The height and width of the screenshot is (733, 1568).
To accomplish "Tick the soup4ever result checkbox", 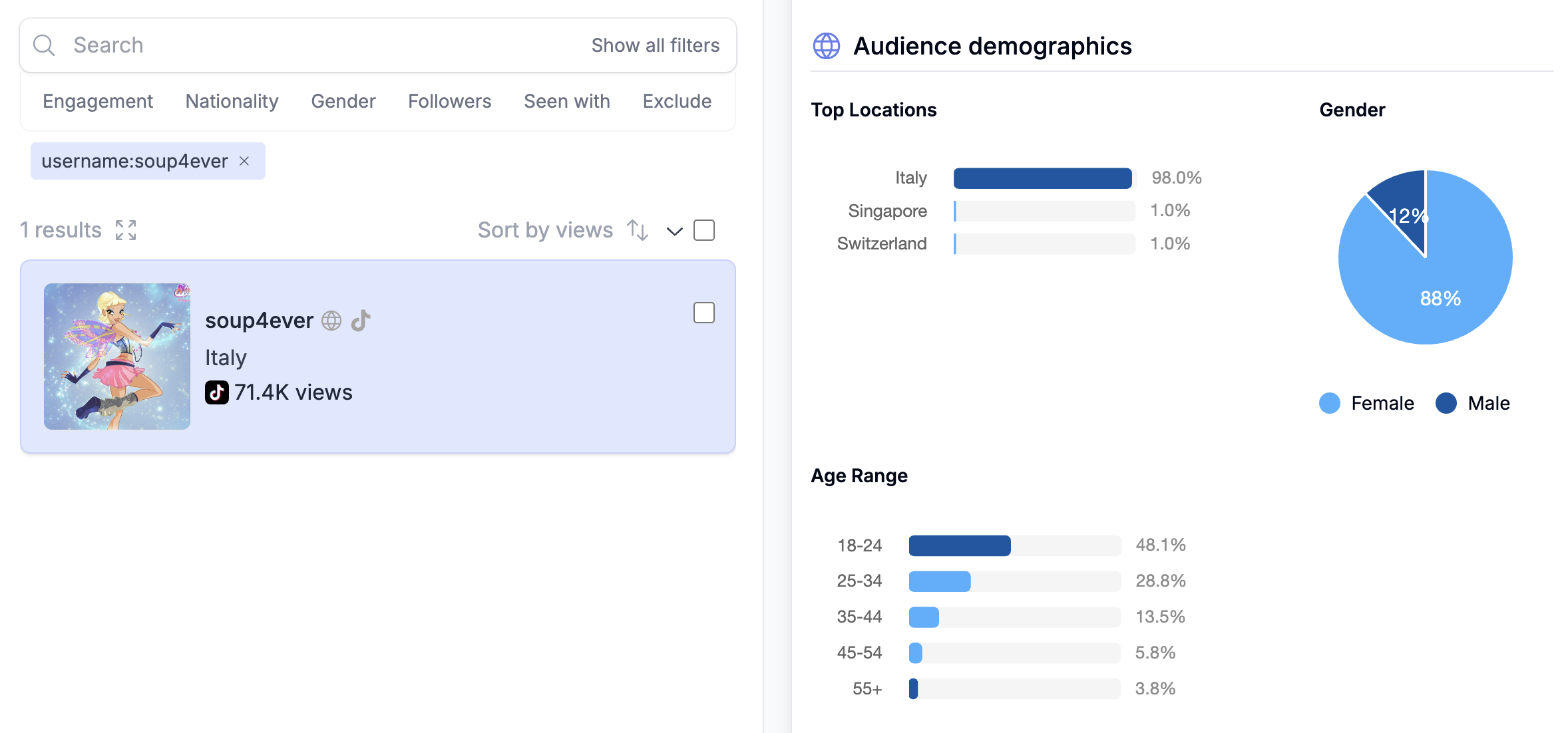I will (x=703, y=313).
